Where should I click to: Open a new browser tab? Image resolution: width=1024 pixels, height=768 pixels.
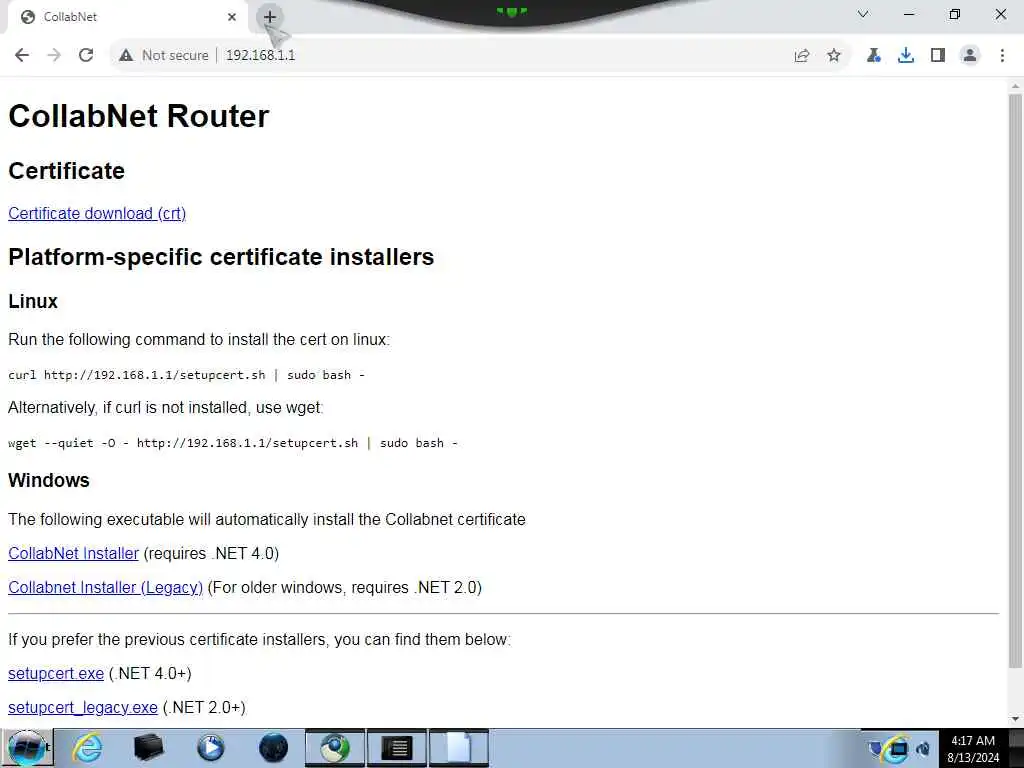(x=270, y=17)
